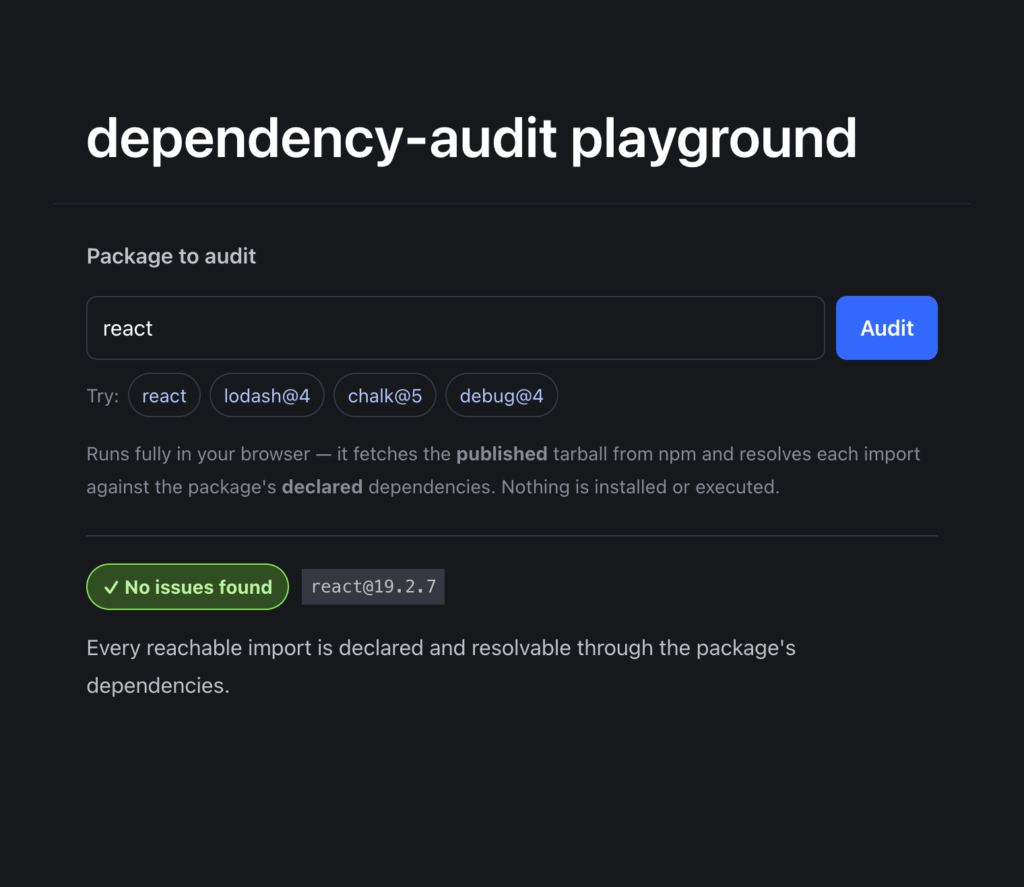The image size is (1024, 887).
Task: Click the Every reachable import result message
Action: 441,666
